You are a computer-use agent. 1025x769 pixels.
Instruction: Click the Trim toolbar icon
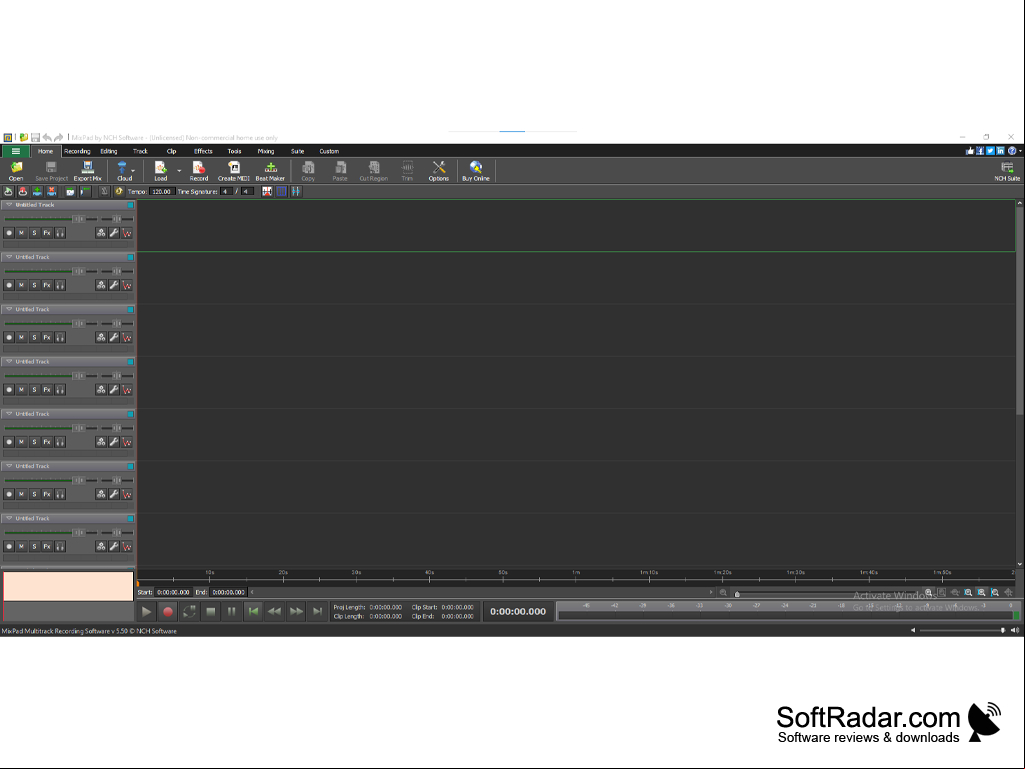[407, 171]
